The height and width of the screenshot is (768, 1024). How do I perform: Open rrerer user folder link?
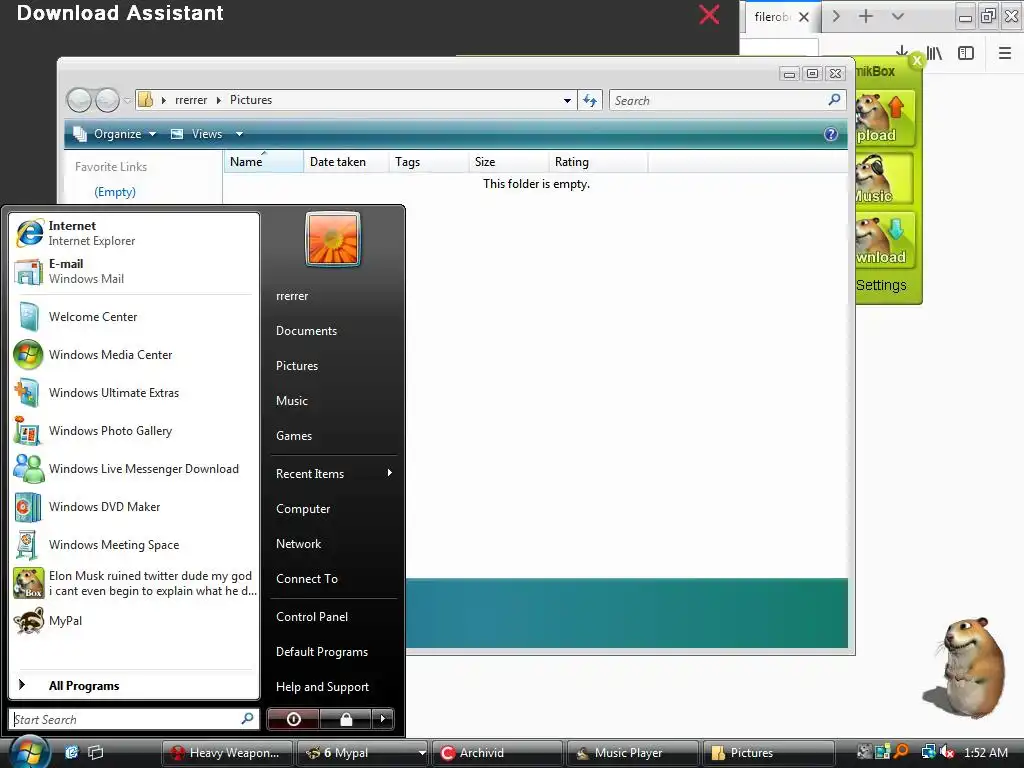(x=332, y=296)
